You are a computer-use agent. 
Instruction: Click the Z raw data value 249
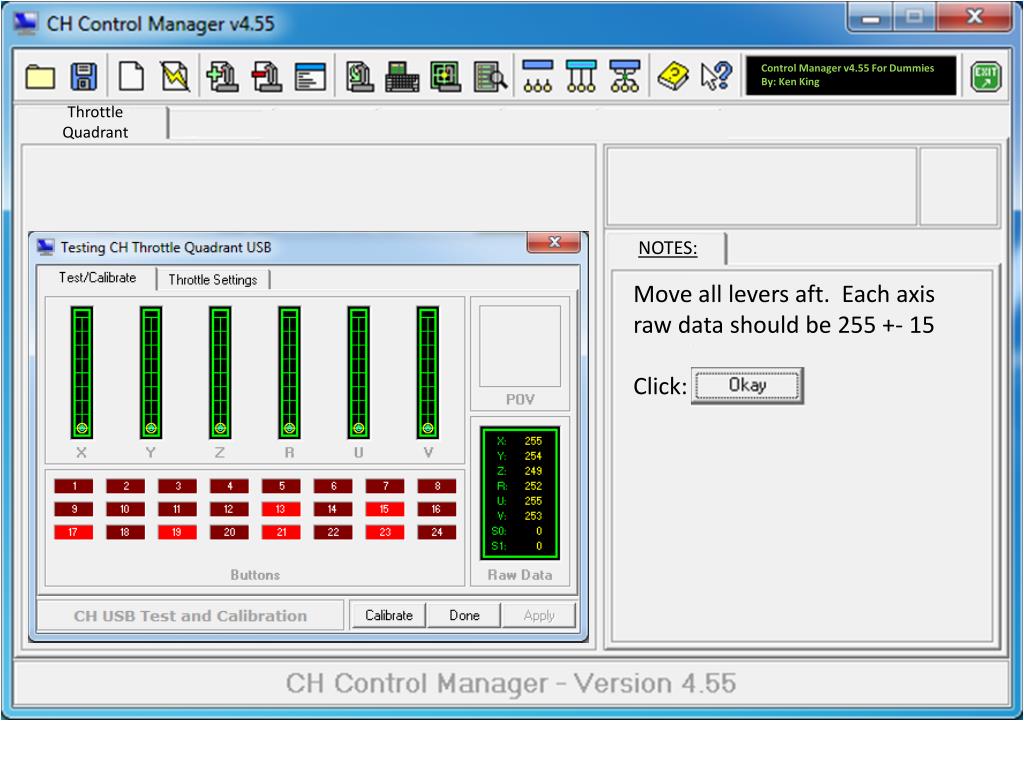(533, 471)
